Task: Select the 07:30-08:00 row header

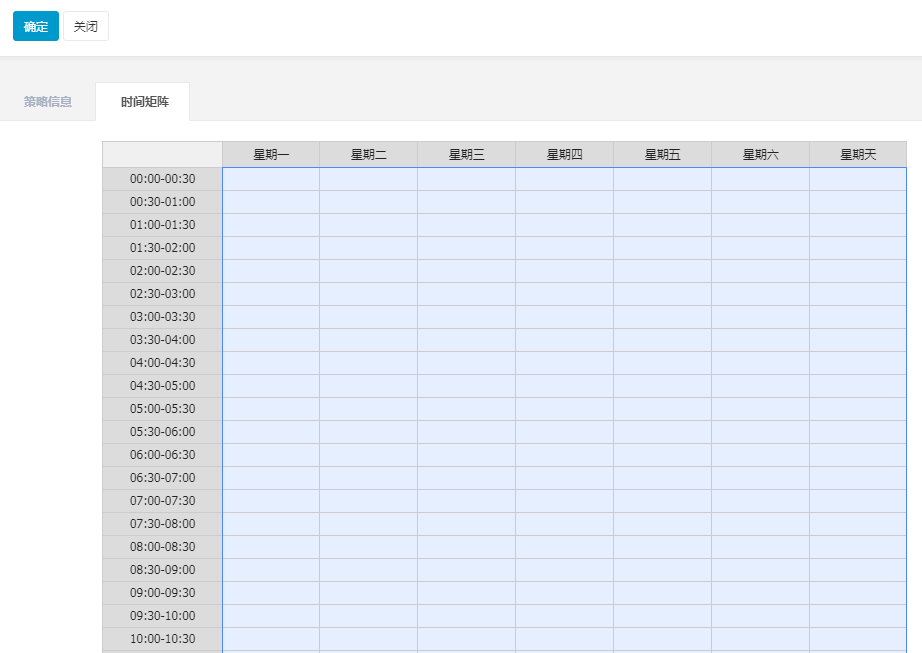Action: (163, 524)
